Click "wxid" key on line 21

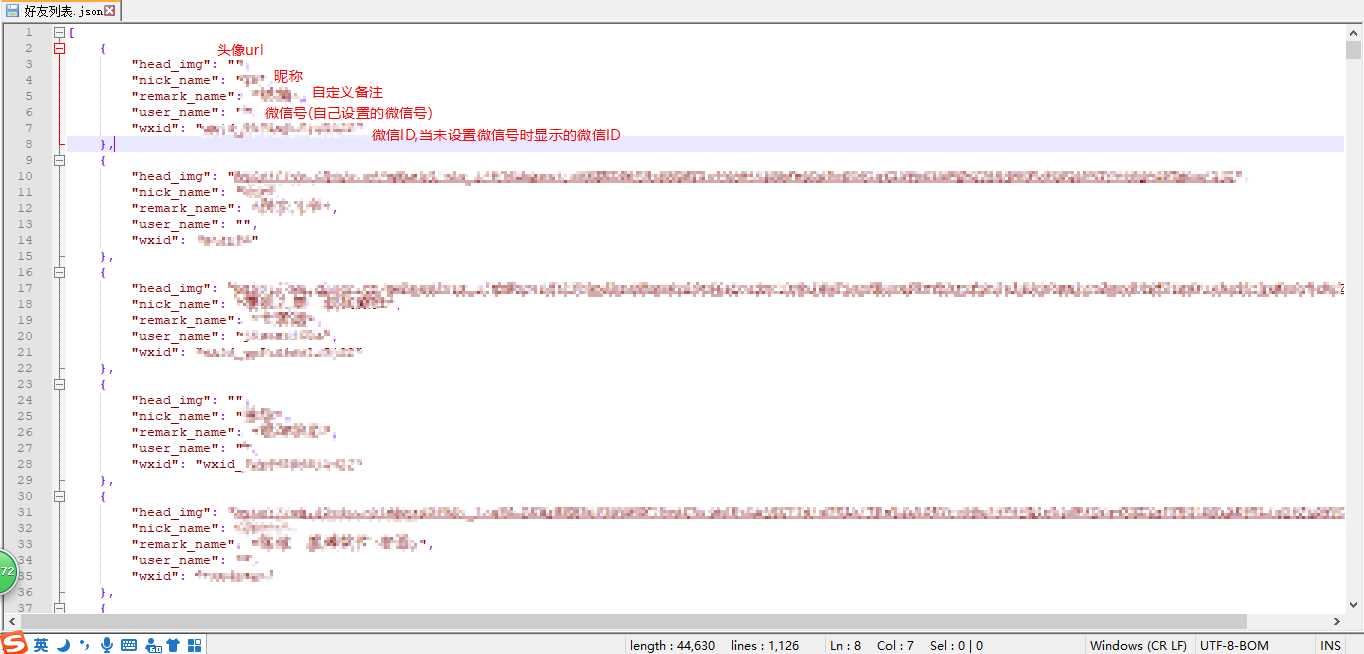click(x=156, y=352)
